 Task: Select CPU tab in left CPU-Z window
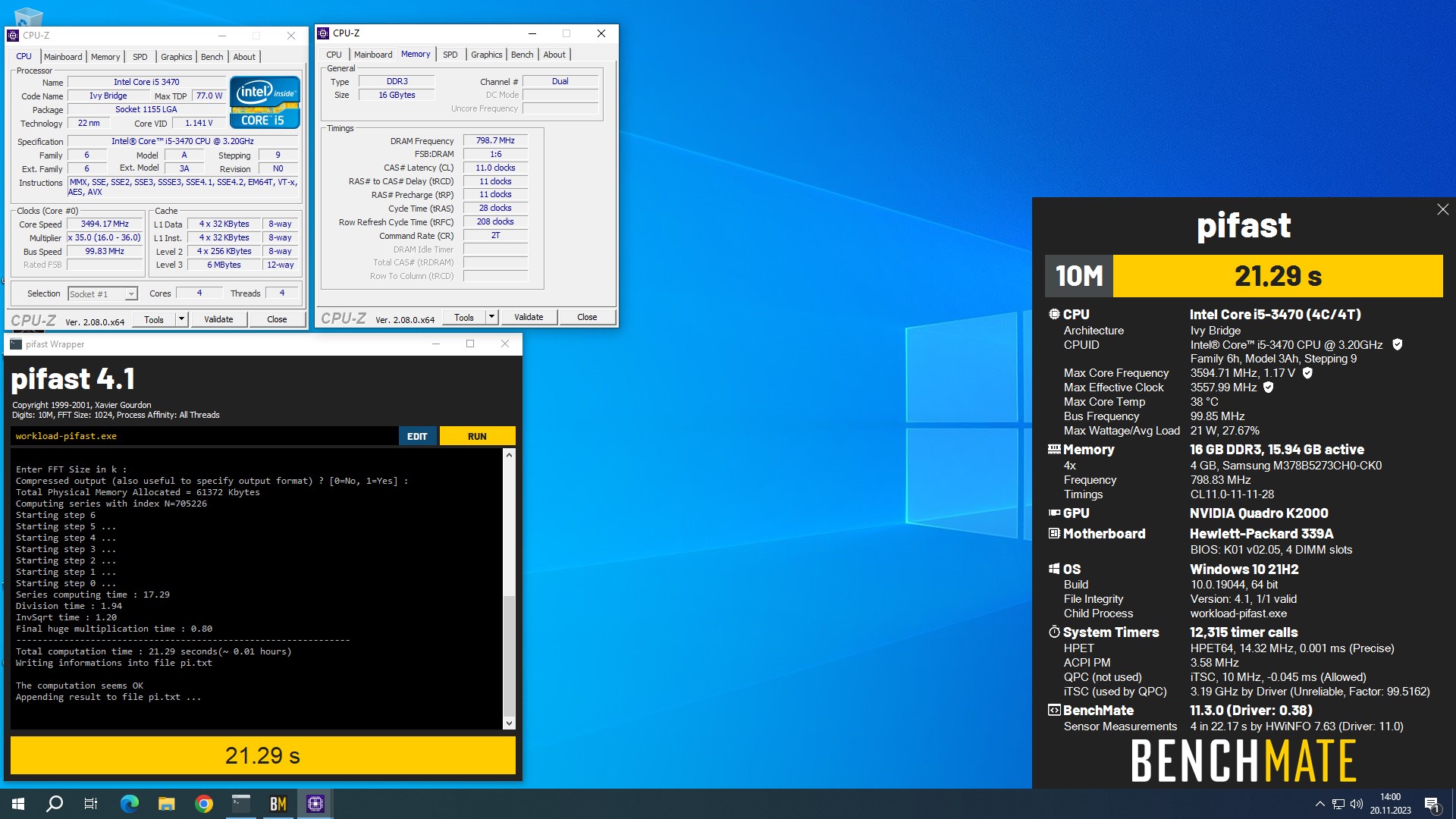pyautogui.click(x=24, y=57)
